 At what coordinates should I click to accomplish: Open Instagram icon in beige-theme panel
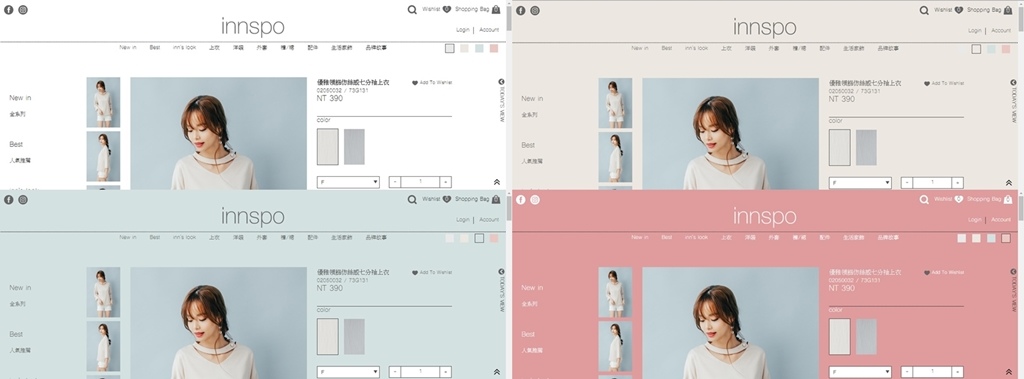click(x=535, y=10)
